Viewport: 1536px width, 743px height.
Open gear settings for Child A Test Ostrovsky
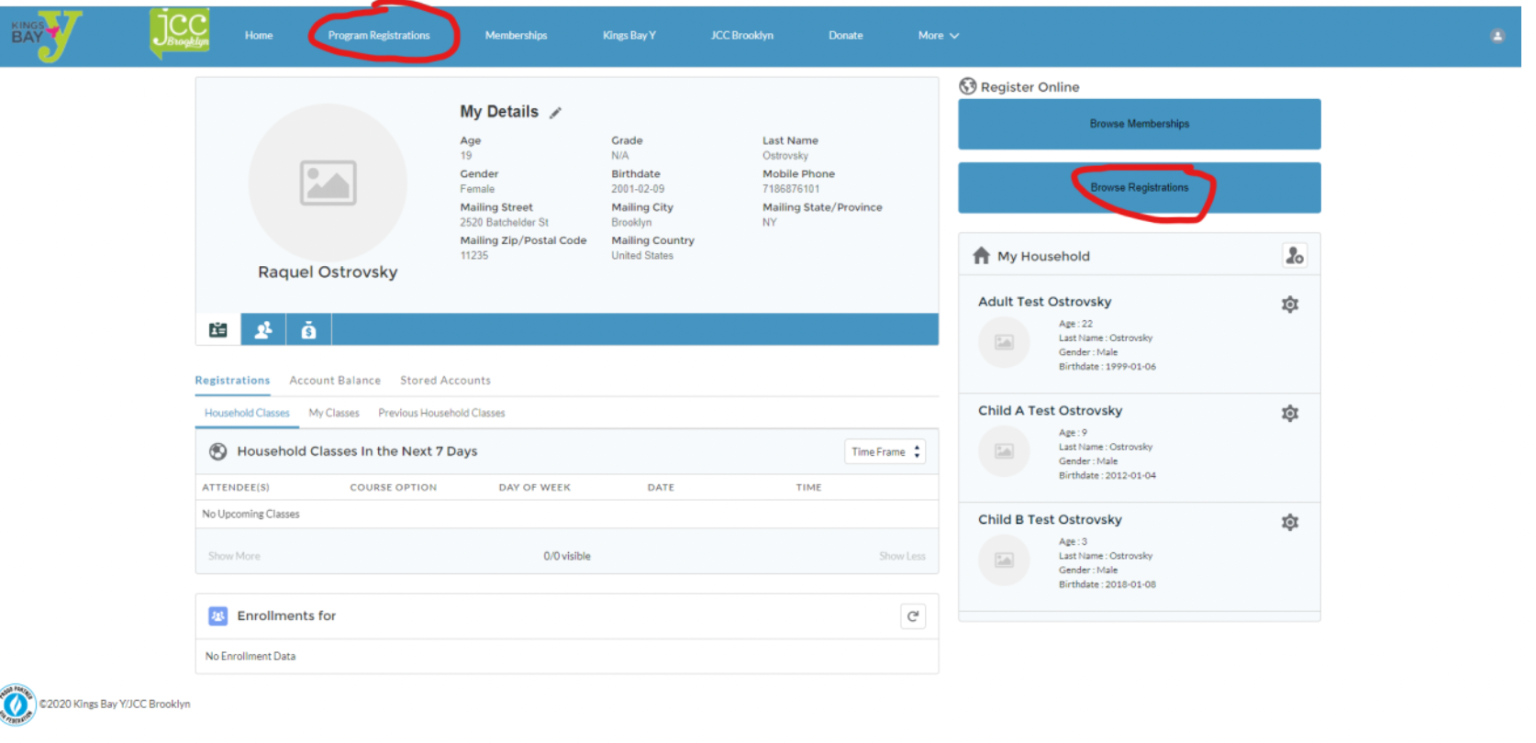[x=1290, y=413]
